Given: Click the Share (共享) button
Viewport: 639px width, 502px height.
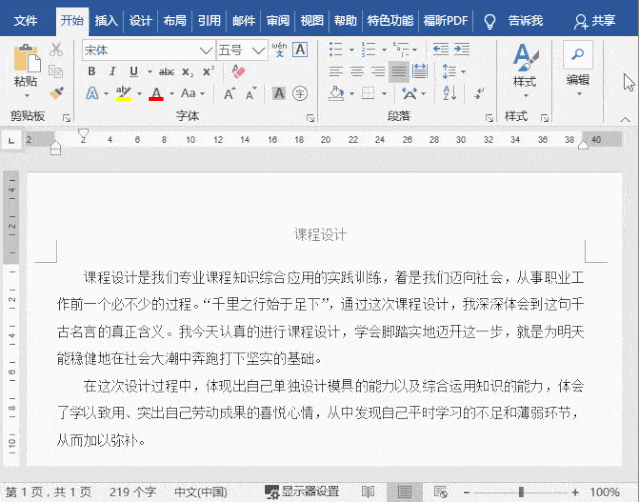Looking at the screenshot, I should (x=596, y=20).
